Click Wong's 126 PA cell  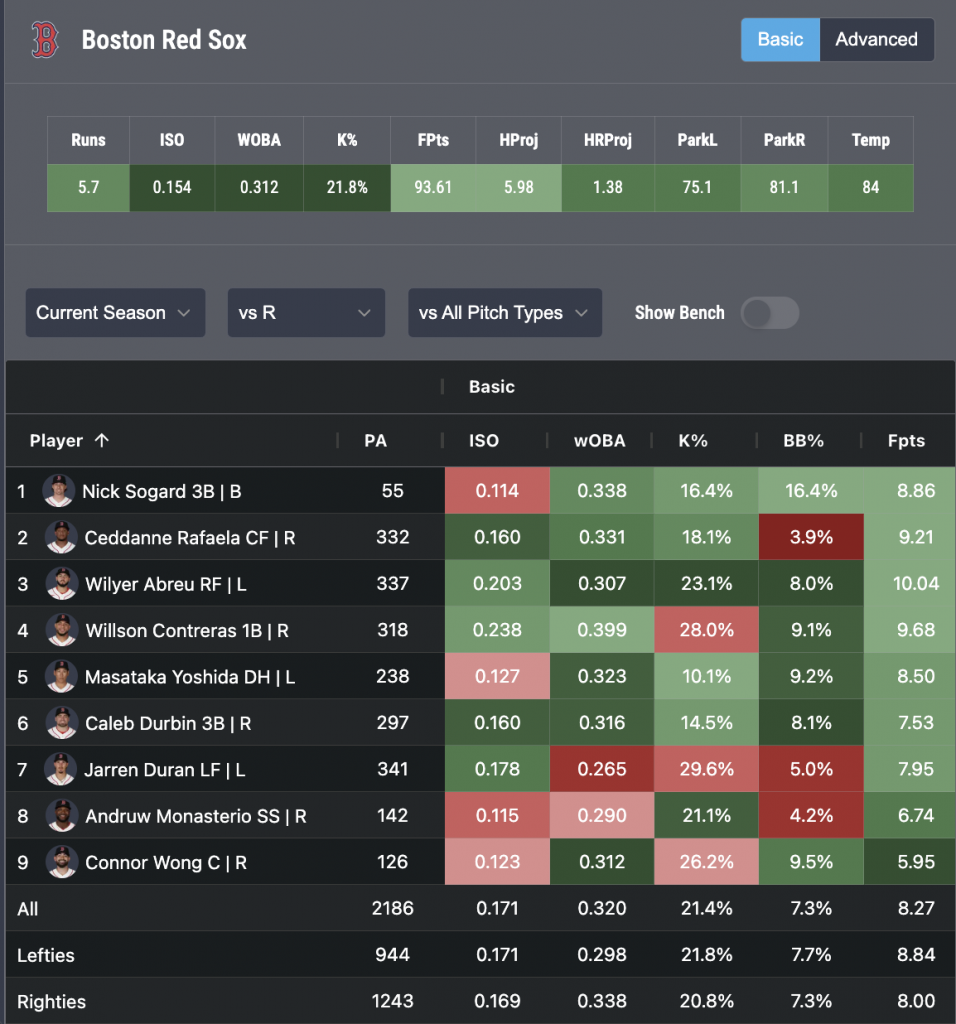pos(392,861)
